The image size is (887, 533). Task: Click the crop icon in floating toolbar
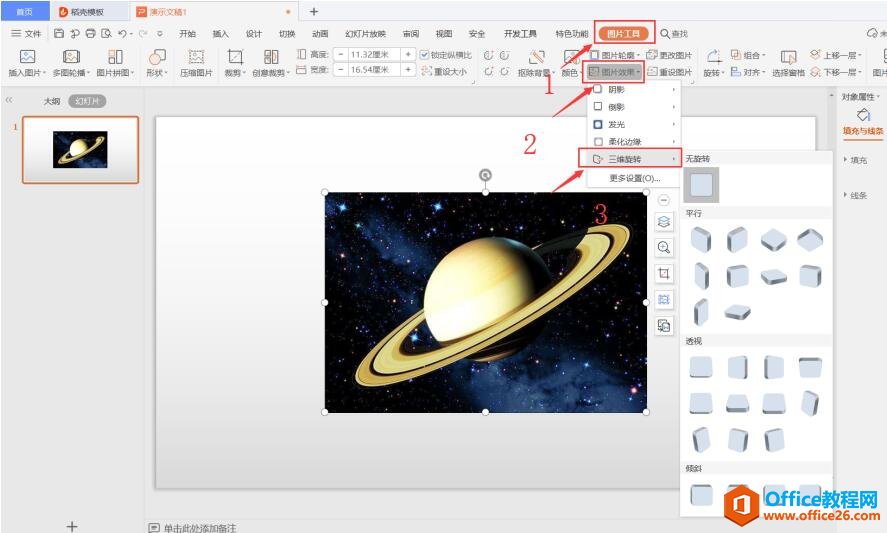tap(664, 273)
